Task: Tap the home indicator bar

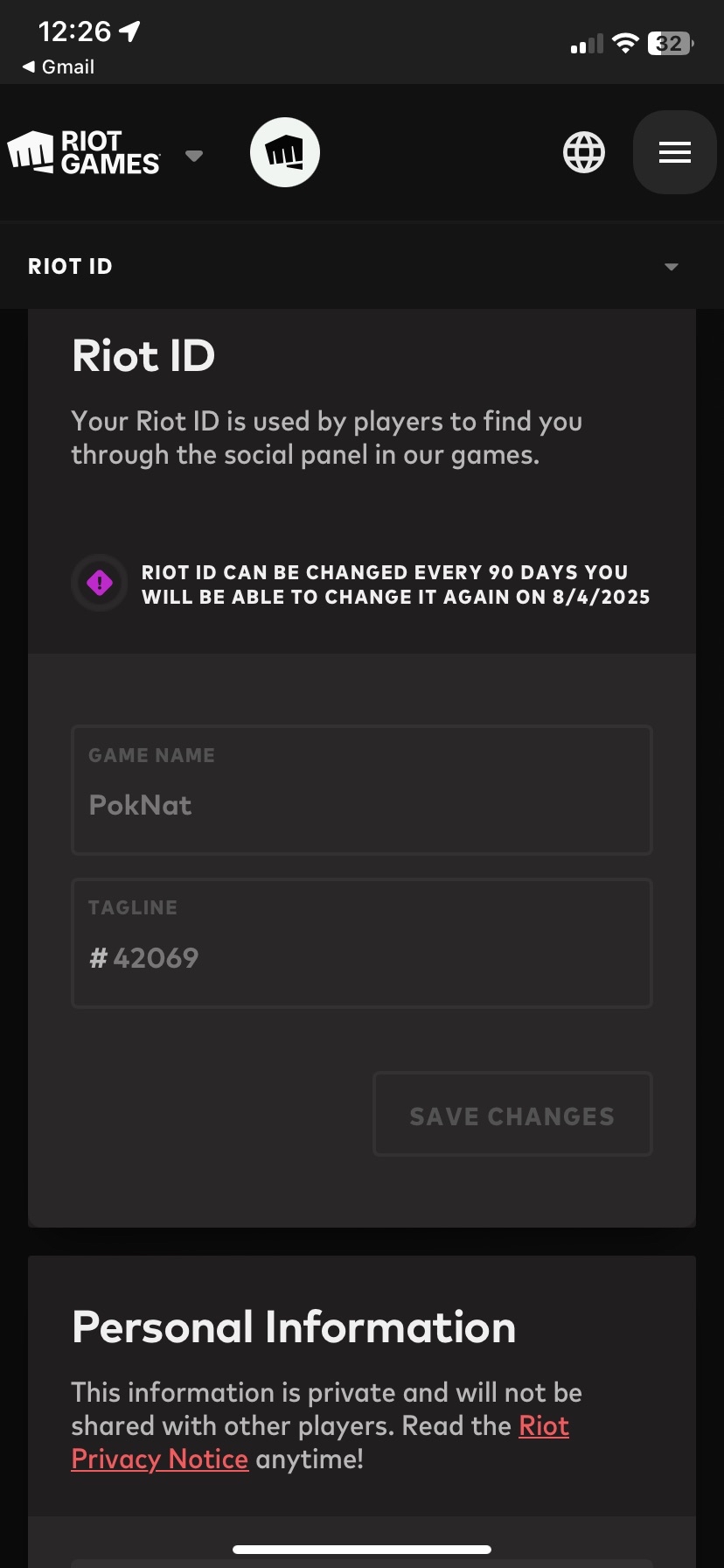Action: pos(362,1550)
